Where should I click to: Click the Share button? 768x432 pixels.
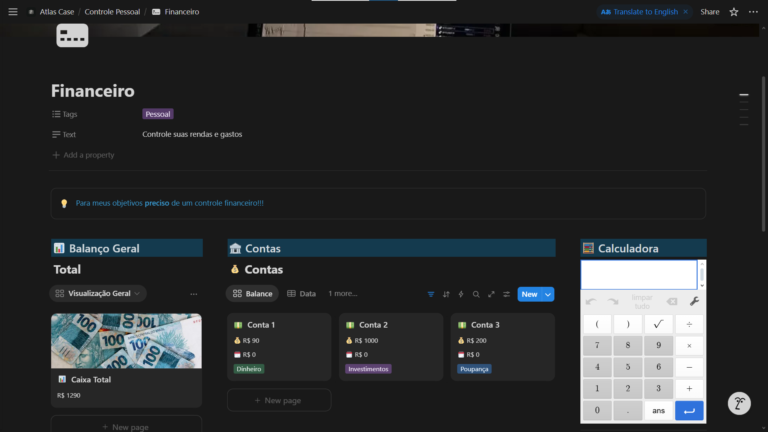(709, 12)
